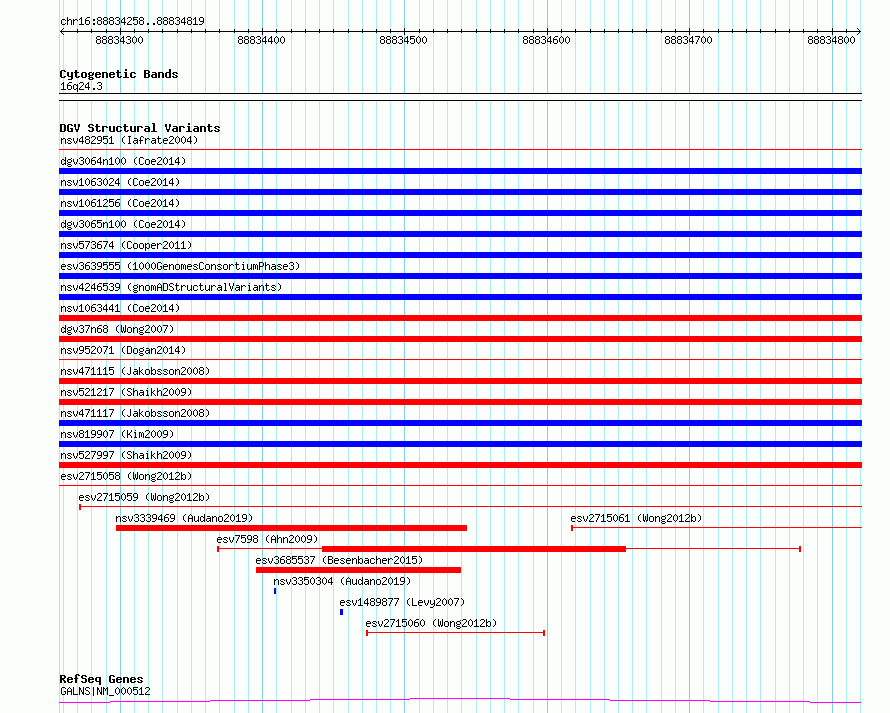Click the red bar under nsv1063441

(x=460, y=318)
